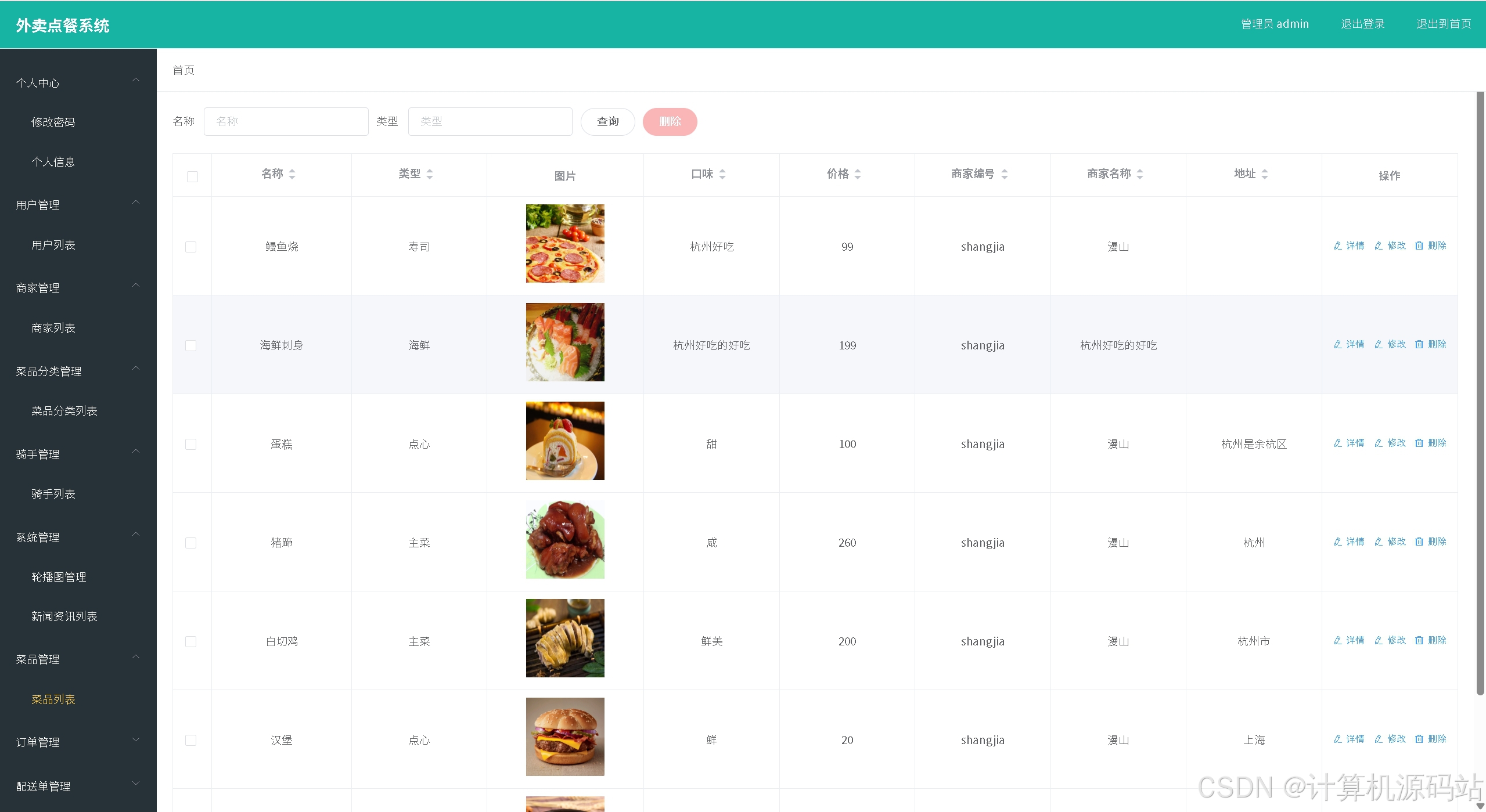The image size is (1486, 812).
Task: Remove the 蛋糕 row
Action: [x=1430, y=443]
